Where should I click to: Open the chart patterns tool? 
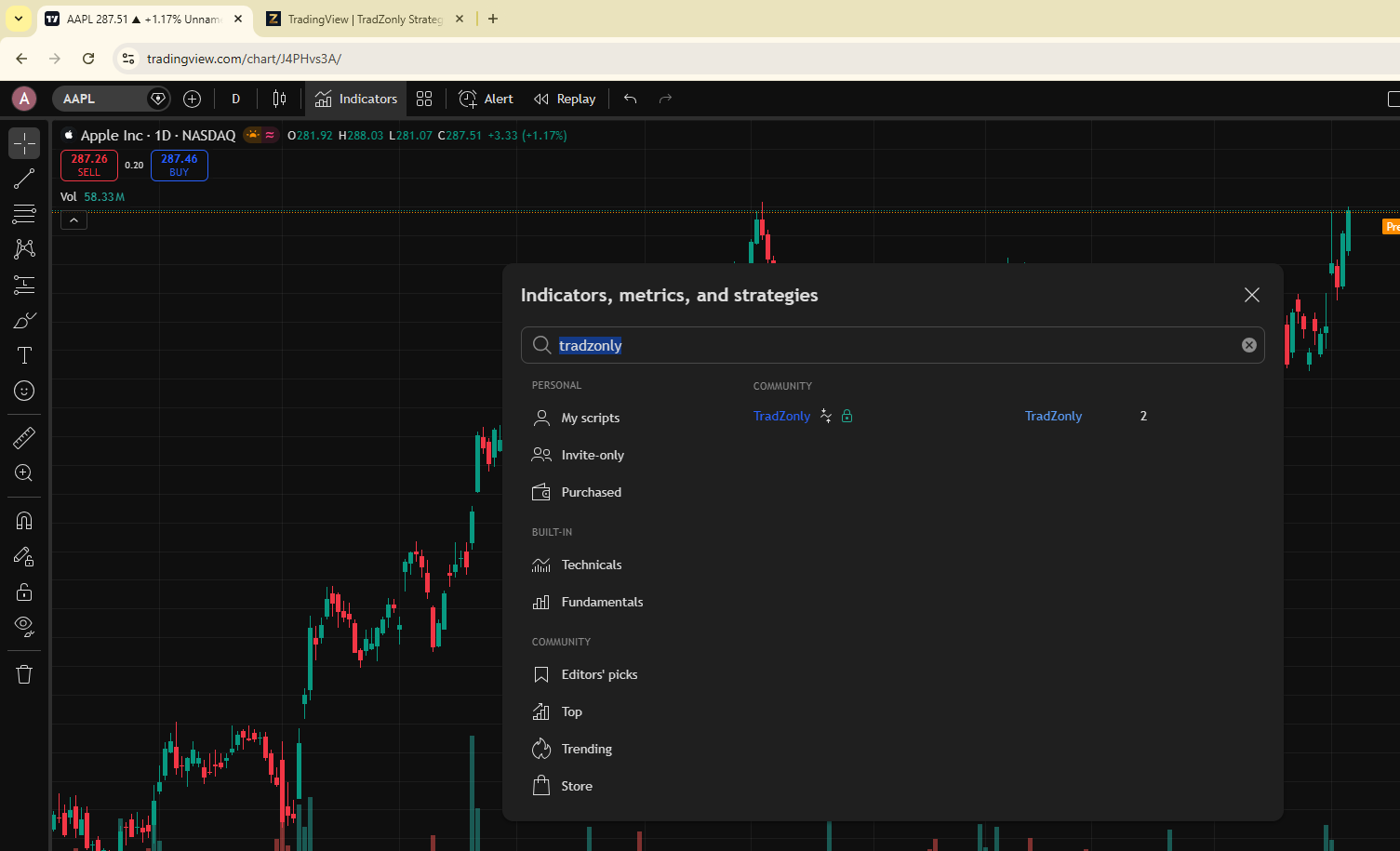[24, 248]
